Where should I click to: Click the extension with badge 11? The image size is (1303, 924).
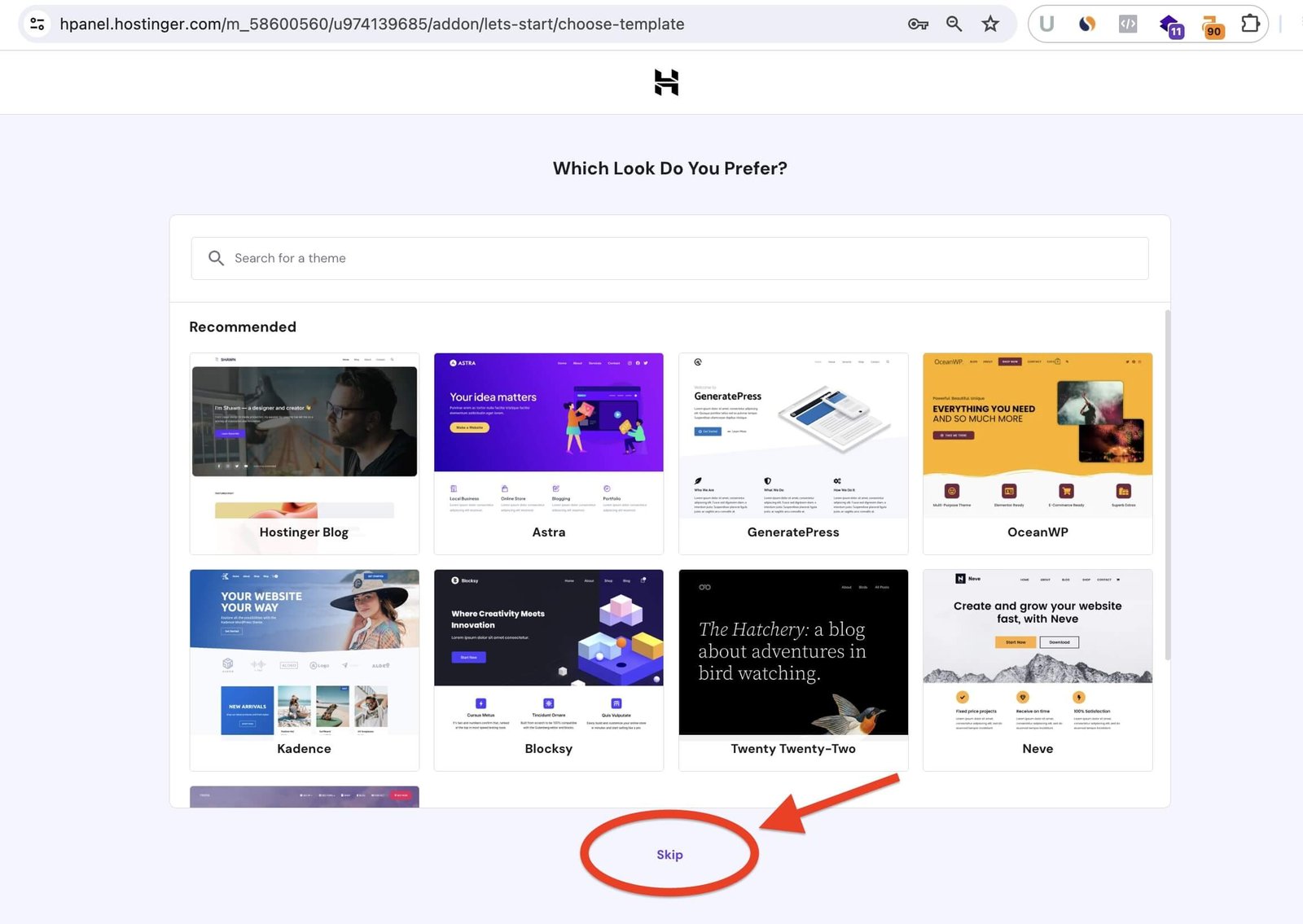click(1171, 26)
